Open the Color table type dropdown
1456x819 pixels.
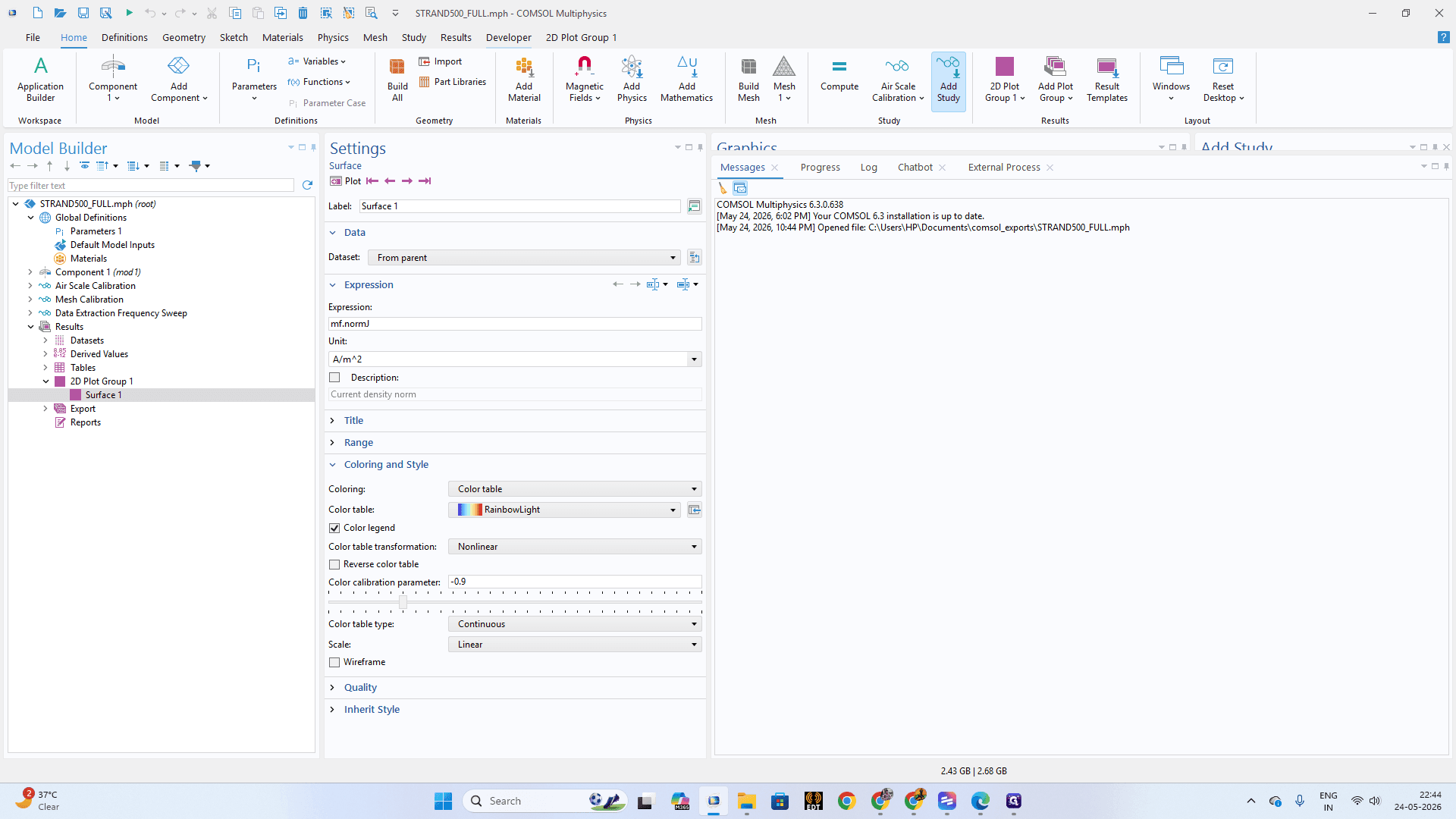pos(575,624)
